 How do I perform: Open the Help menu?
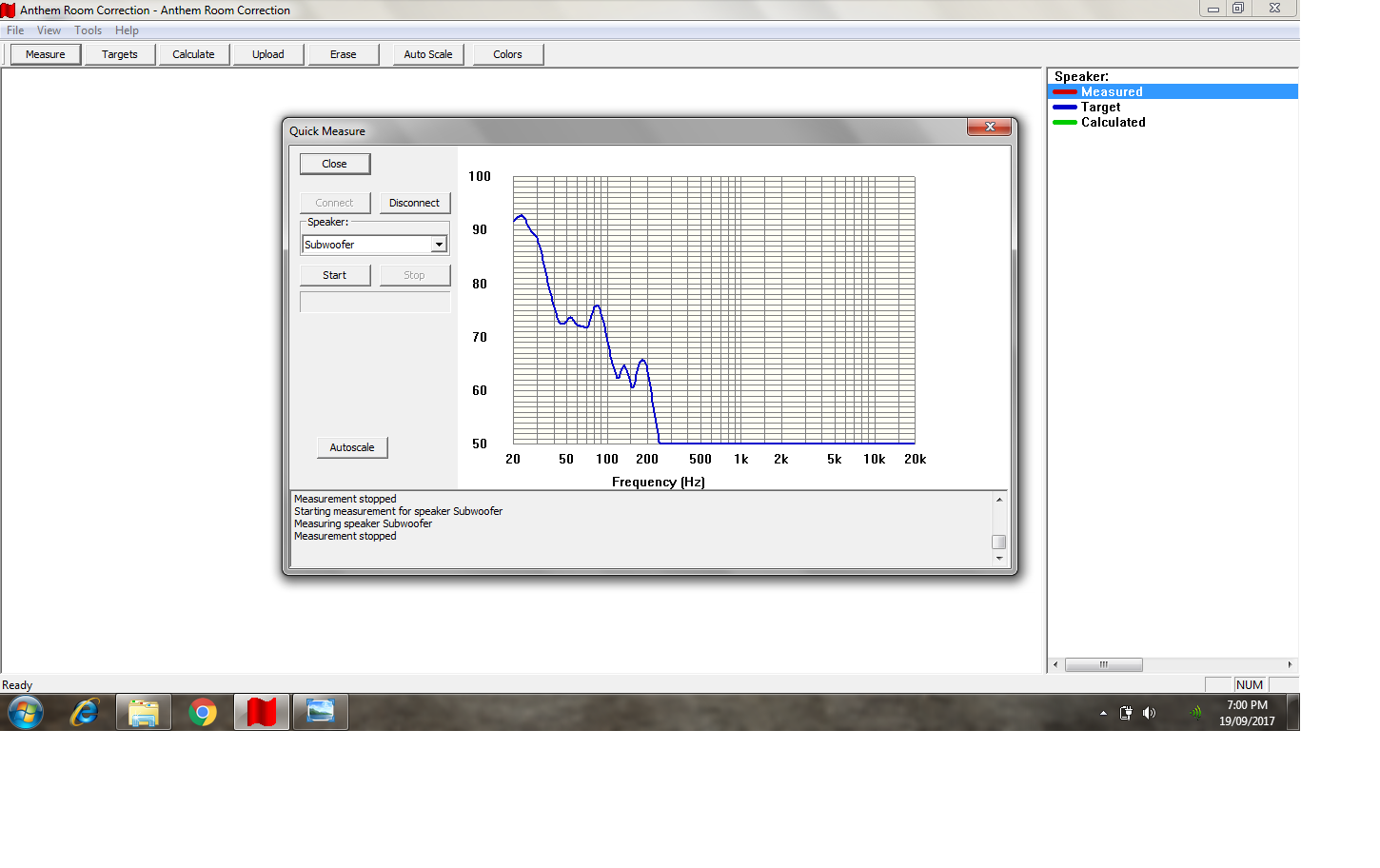pos(127,30)
